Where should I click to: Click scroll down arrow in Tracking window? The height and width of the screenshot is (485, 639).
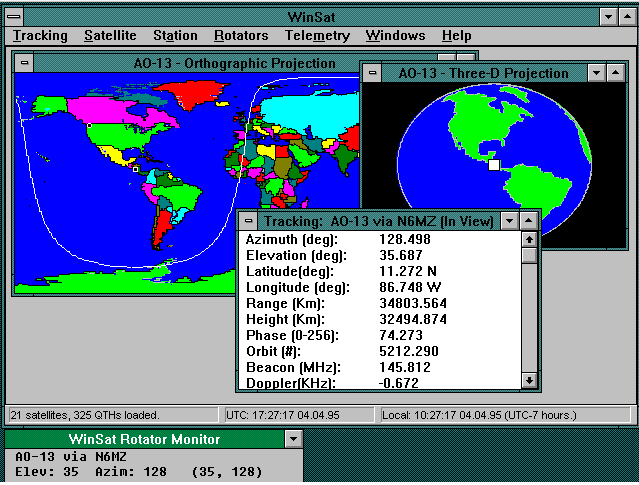pyautogui.click(x=529, y=381)
